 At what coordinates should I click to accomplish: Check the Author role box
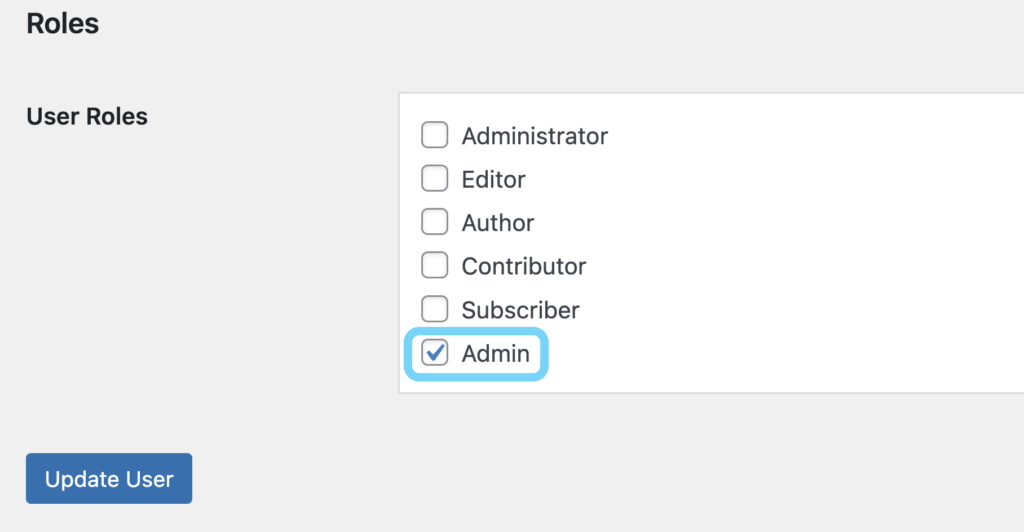434,222
